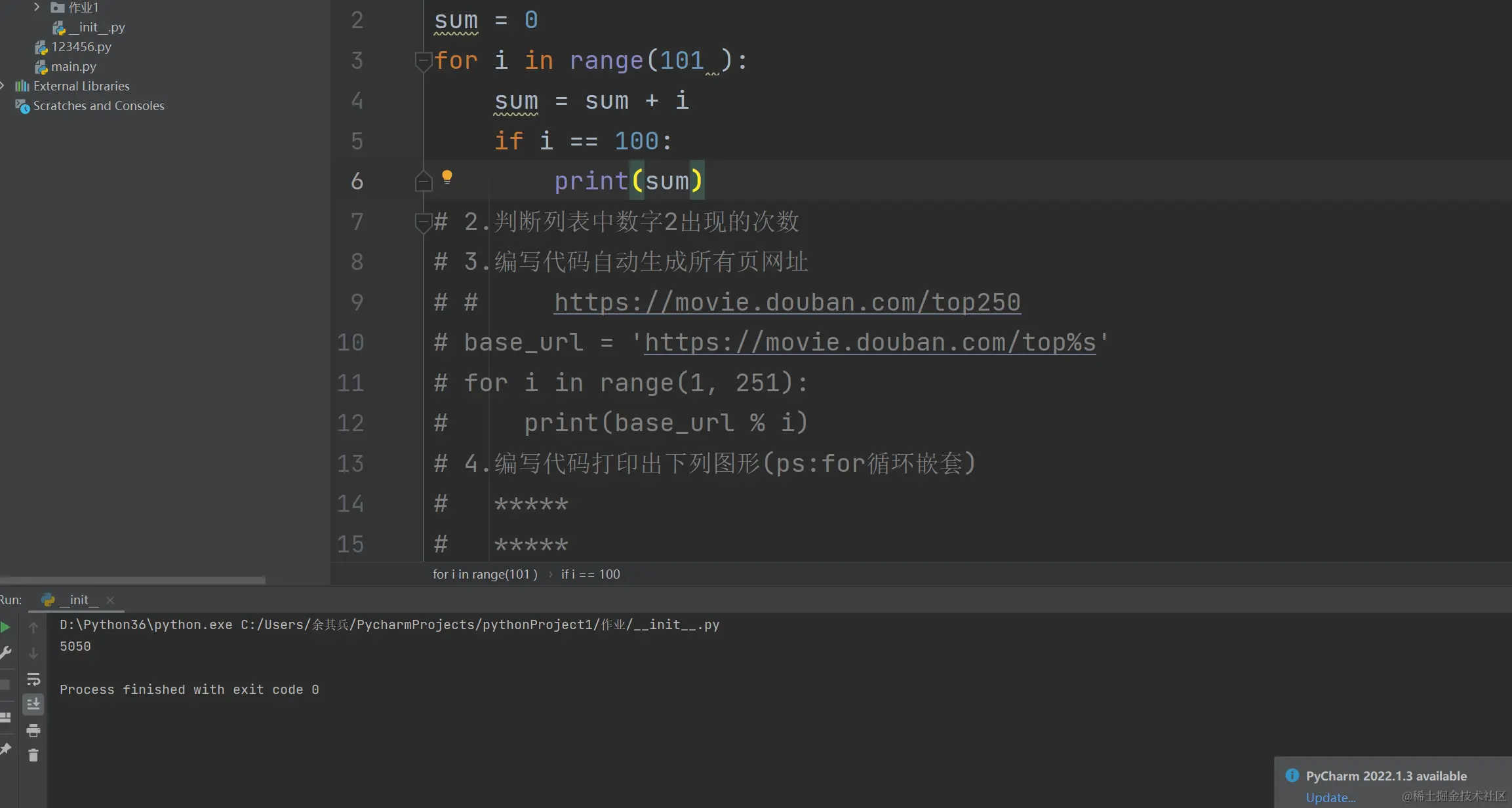
Task: Click the restore layout icon
Action: 5,718
